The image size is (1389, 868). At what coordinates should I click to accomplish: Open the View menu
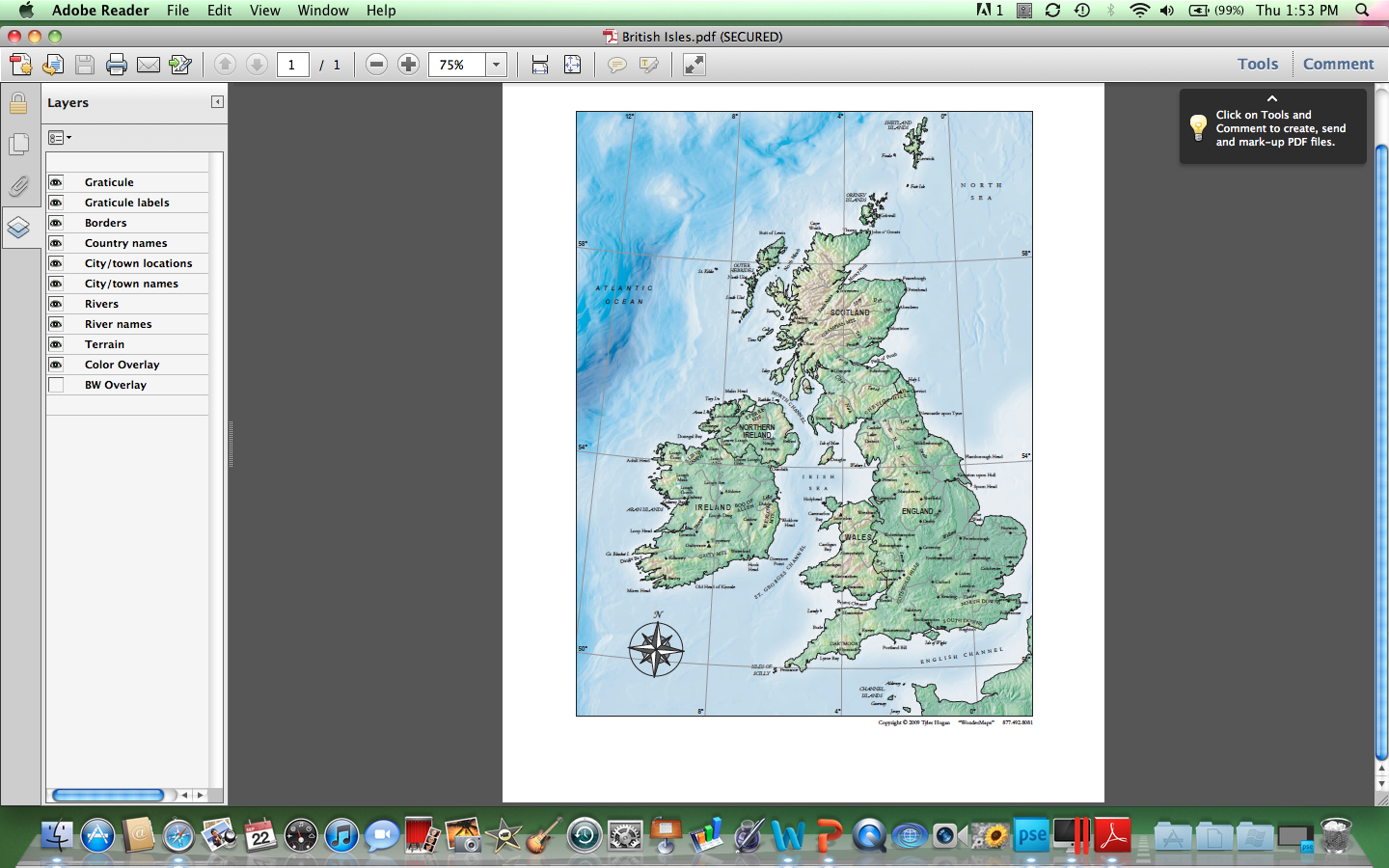264,11
